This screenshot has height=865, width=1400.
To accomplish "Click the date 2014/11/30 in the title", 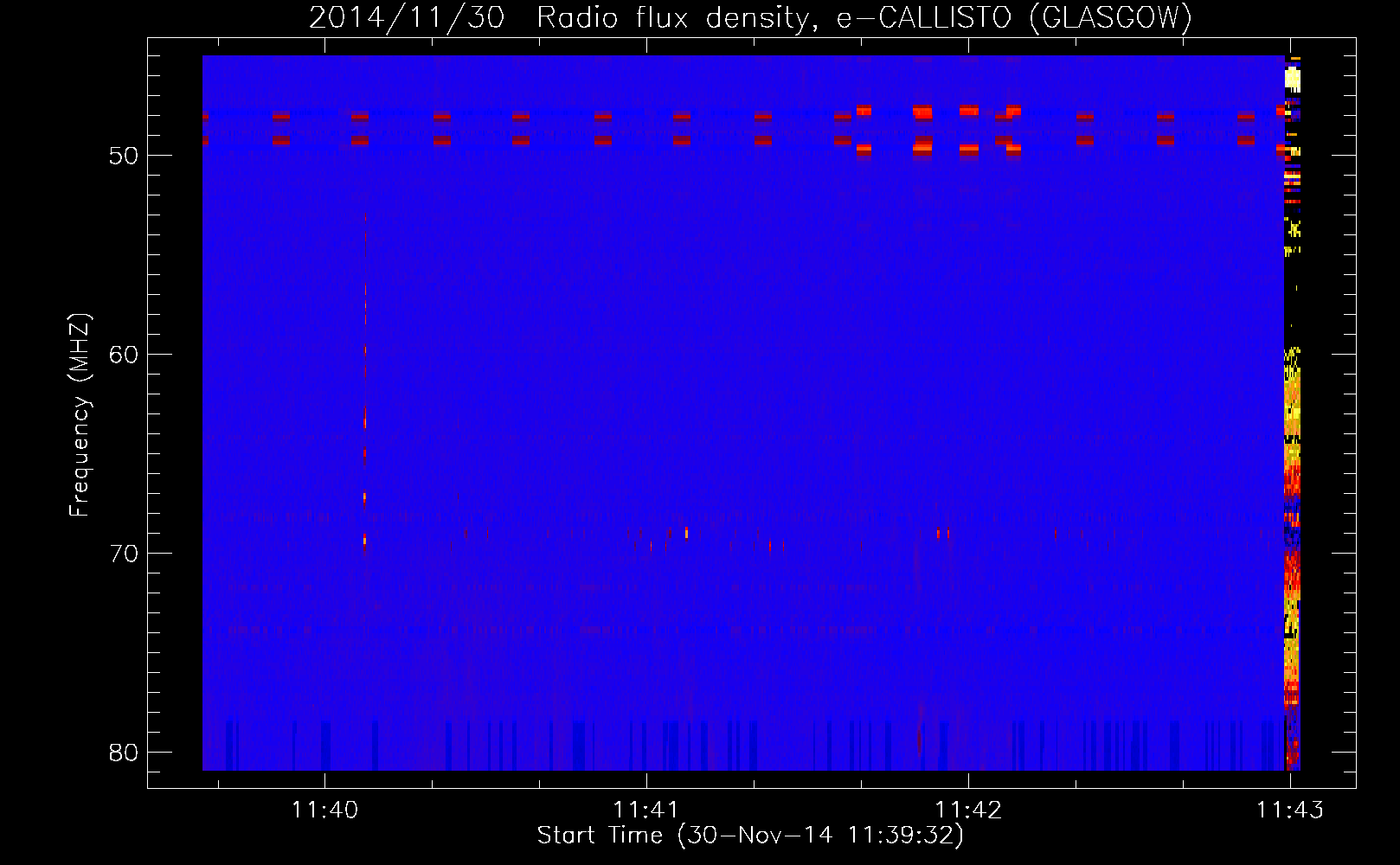I will tap(407, 17).
